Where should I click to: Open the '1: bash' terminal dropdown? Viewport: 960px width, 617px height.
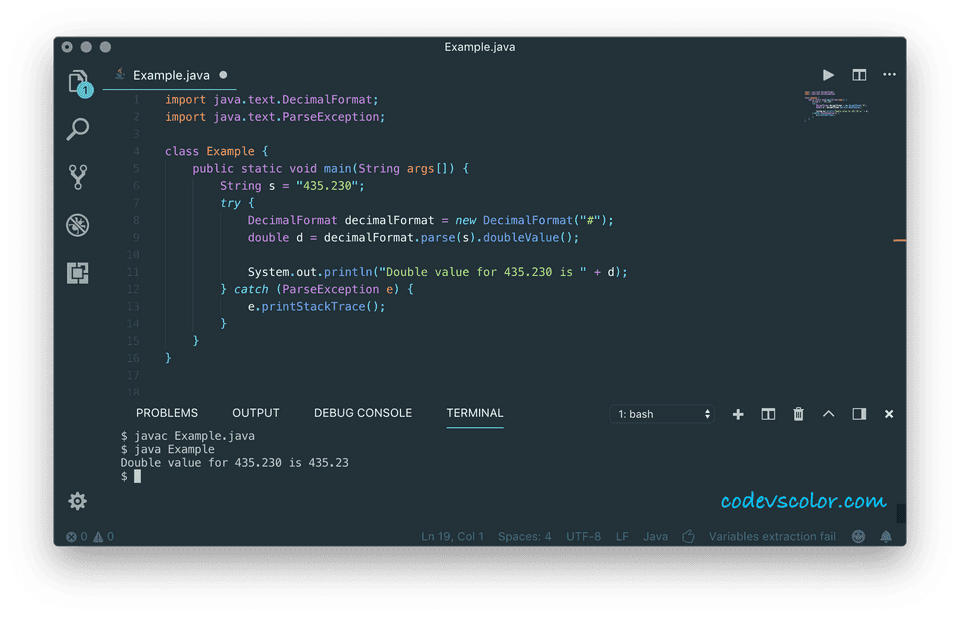(662, 413)
